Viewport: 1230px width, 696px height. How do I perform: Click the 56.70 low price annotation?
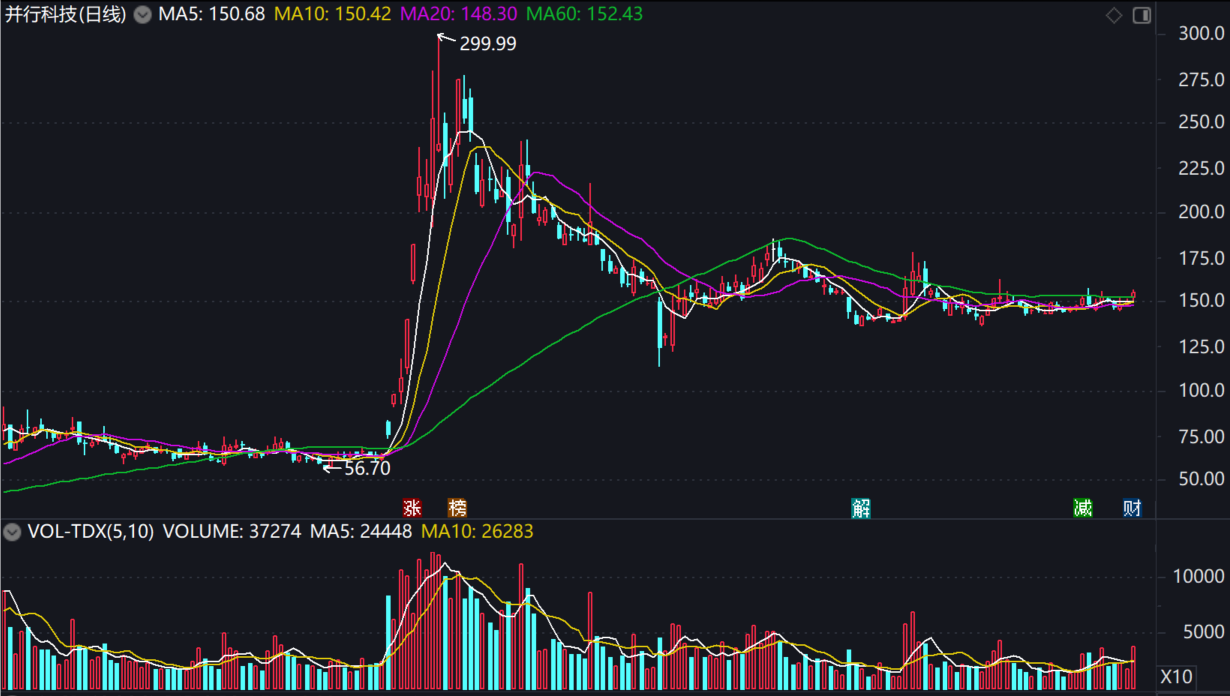point(367,468)
